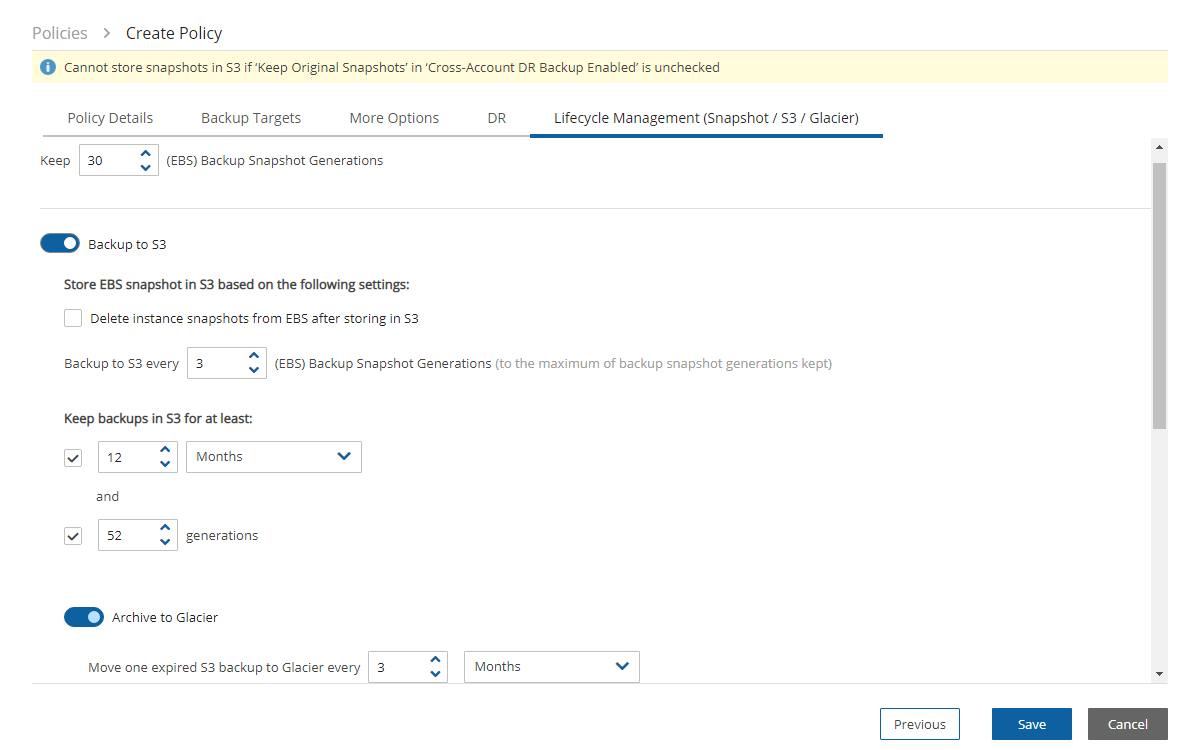Open the Months dropdown for Glacier archiving
Image resolution: width=1200 pixels, height=750 pixels.
[x=552, y=667]
